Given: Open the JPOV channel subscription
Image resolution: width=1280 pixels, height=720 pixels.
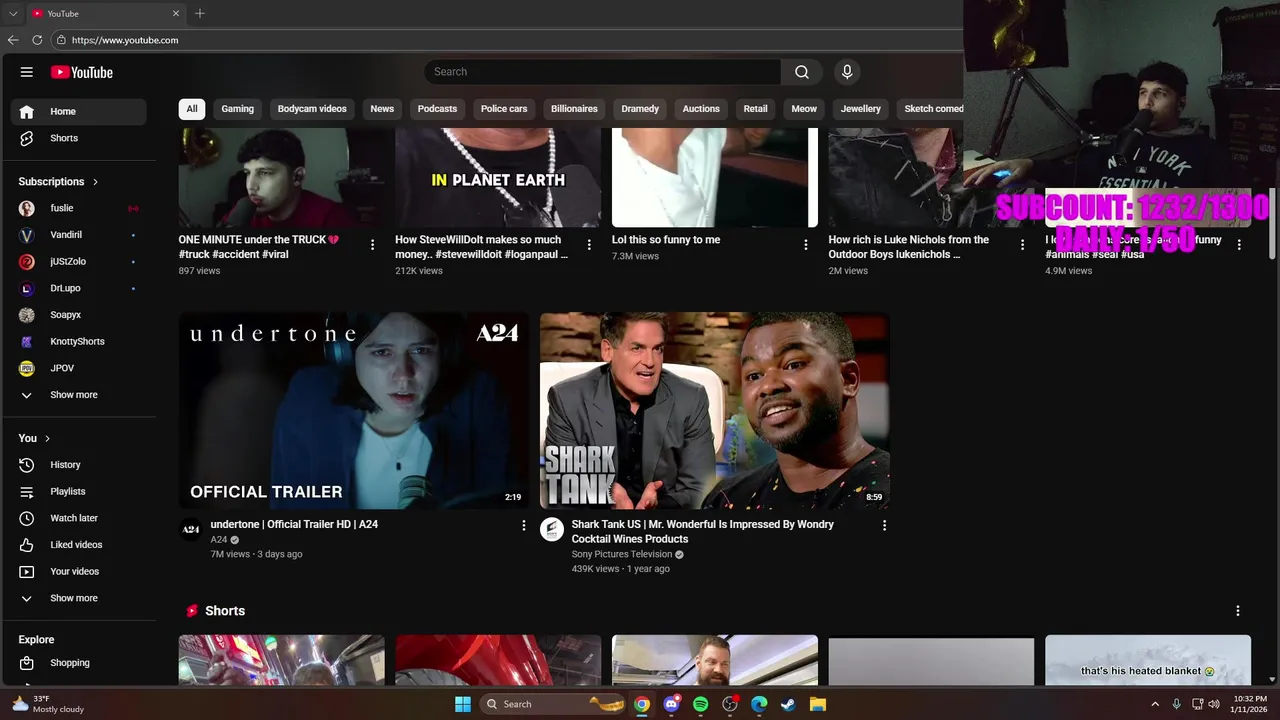Looking at the screenshot, I should (79, 368).
